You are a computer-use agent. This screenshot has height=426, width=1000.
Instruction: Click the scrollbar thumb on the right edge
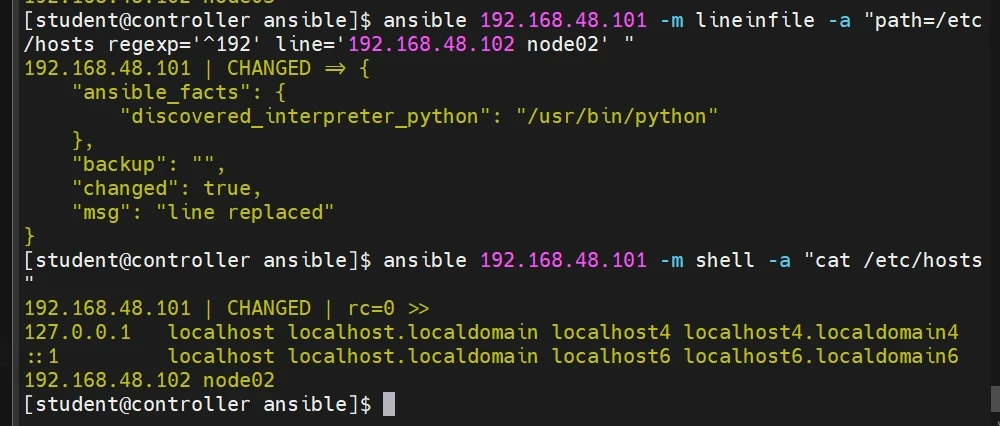pyautogui.click(x=993, y=398)
